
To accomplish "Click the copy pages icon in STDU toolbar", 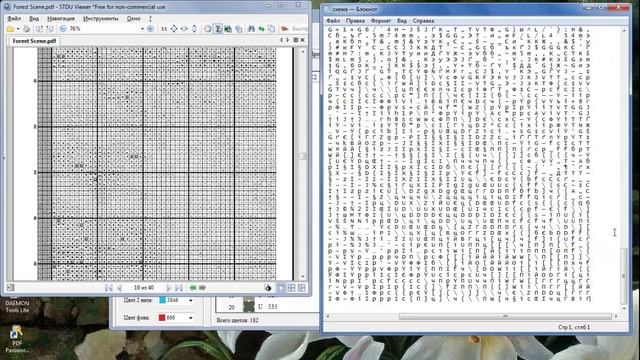I will pyautogui.click(x=271, y=29).
